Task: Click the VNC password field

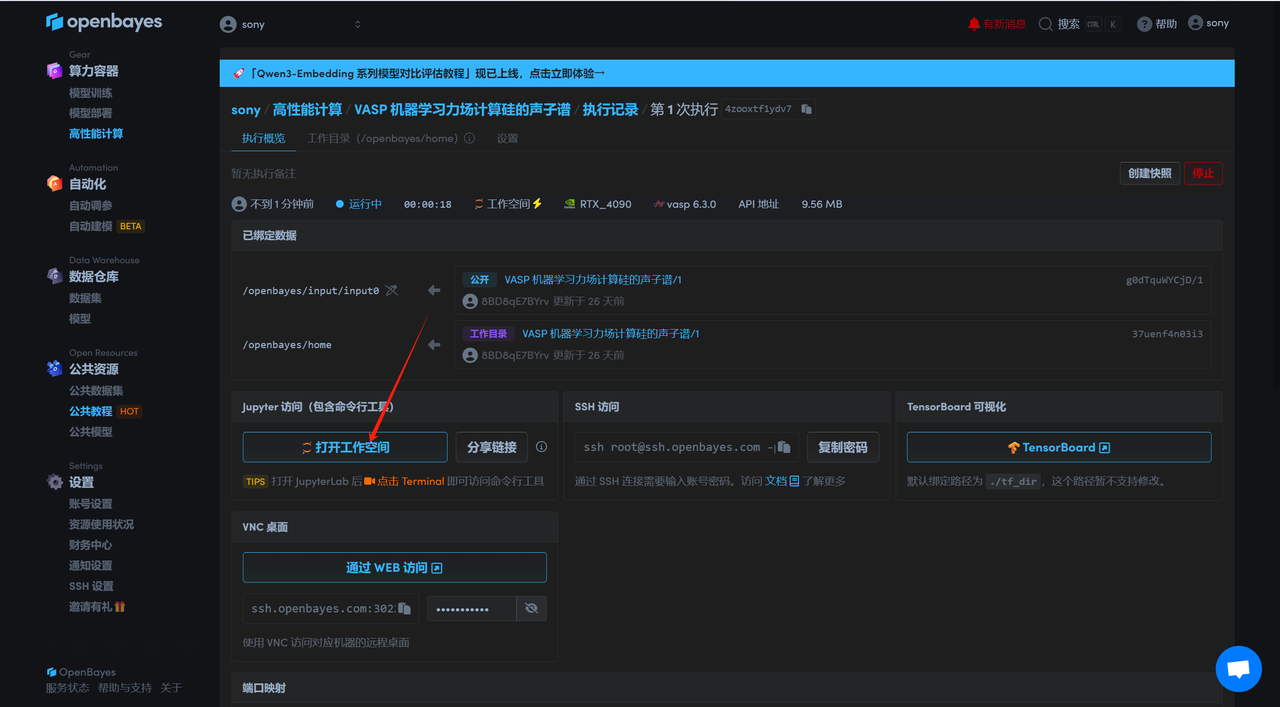Action: click(x=471, y=608)
